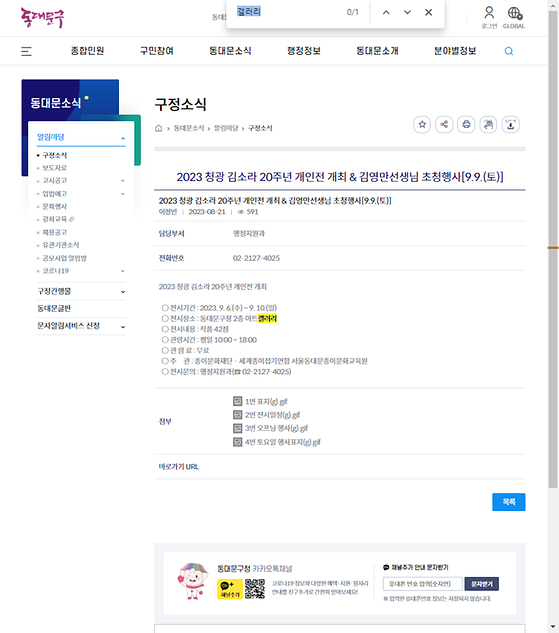The height and width of the screenshot is (633, 559).
Task: Select 채용공고 in the sidebar
Action: (x=55, y=232)
